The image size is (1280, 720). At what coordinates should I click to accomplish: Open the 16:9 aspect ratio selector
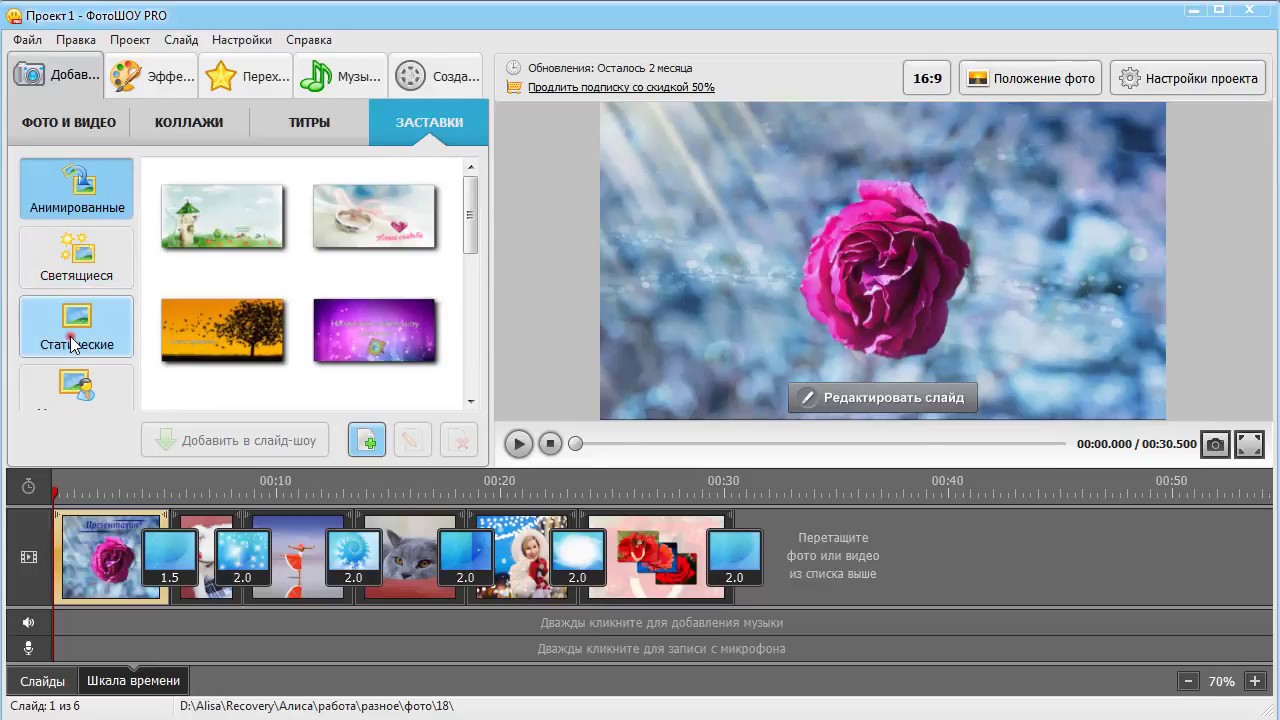pyautogui.click(x=927, y=78)
